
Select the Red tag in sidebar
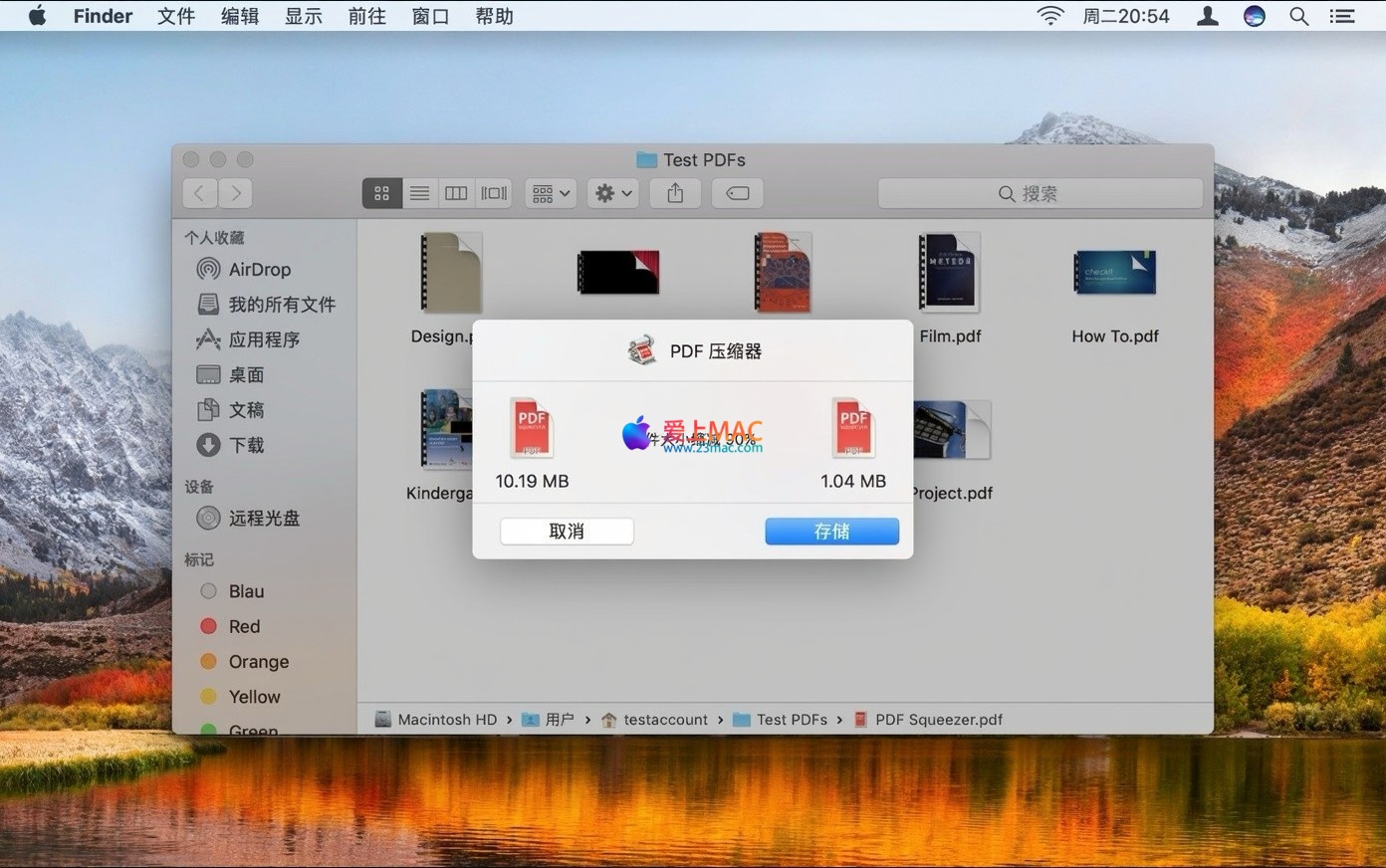click(x=244, y=626)
